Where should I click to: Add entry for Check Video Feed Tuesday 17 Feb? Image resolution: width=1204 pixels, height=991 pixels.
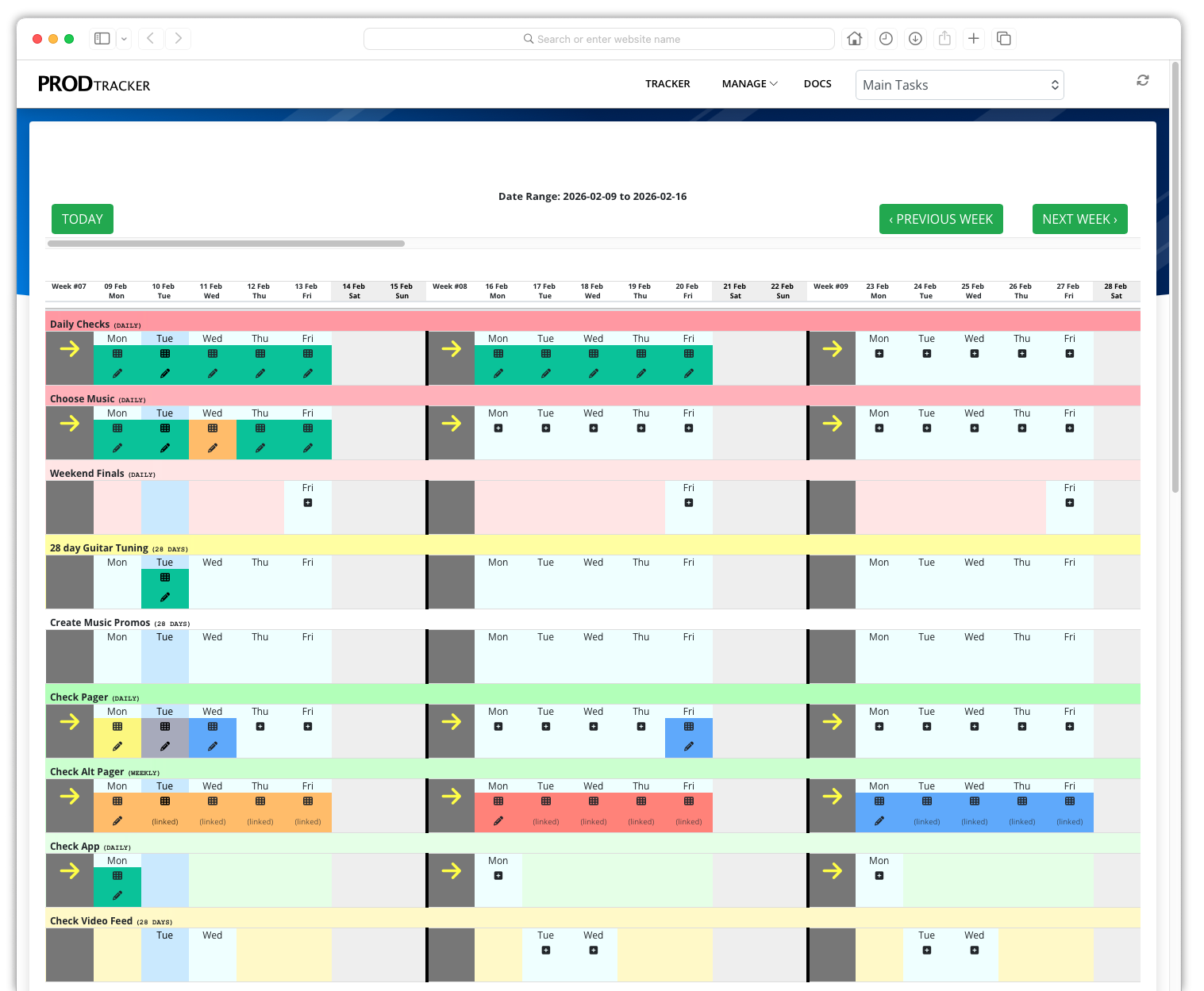coord(546,951)
